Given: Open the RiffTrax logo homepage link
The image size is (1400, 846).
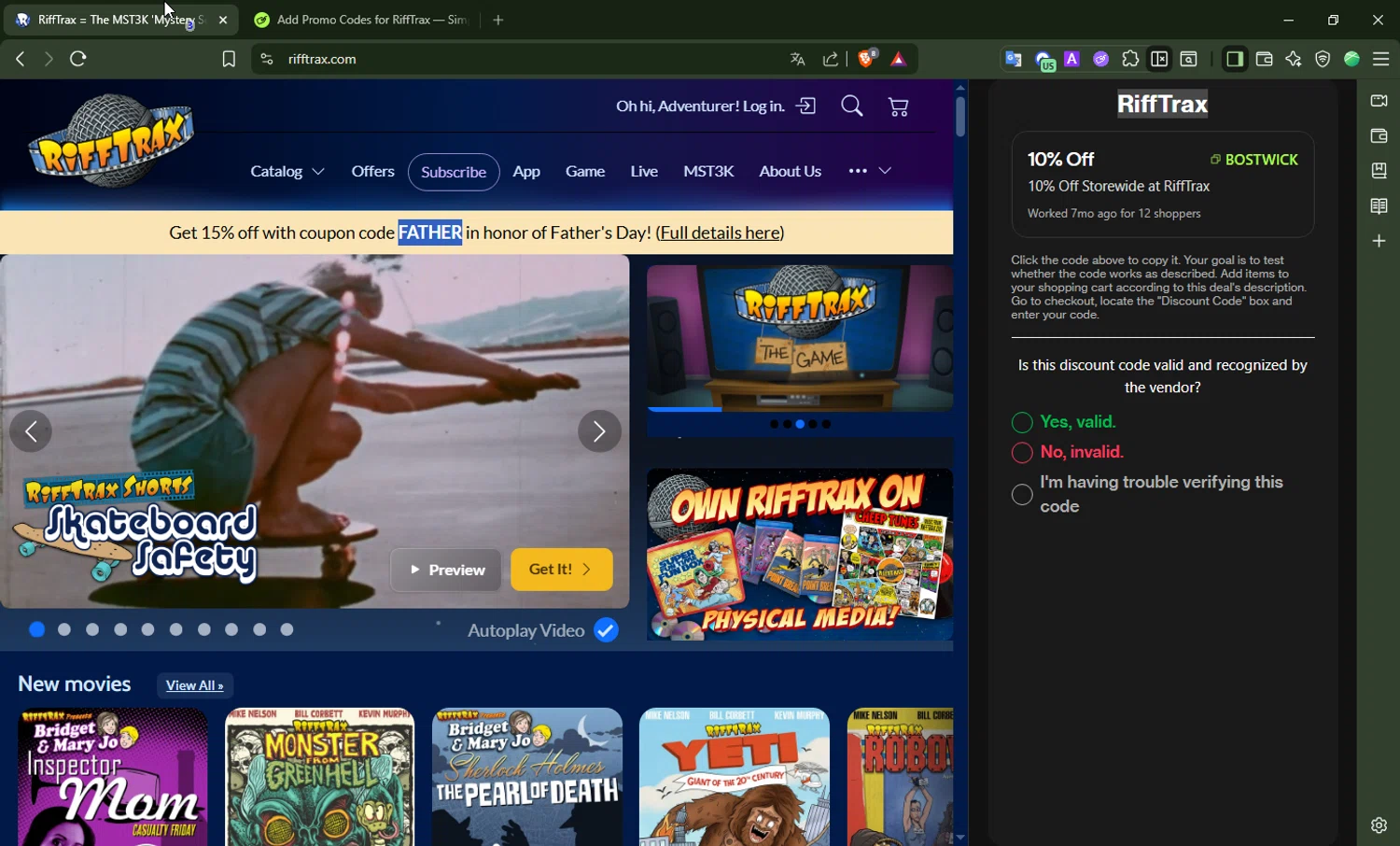Looking at the screenshot, I should [x=111, y=140].
